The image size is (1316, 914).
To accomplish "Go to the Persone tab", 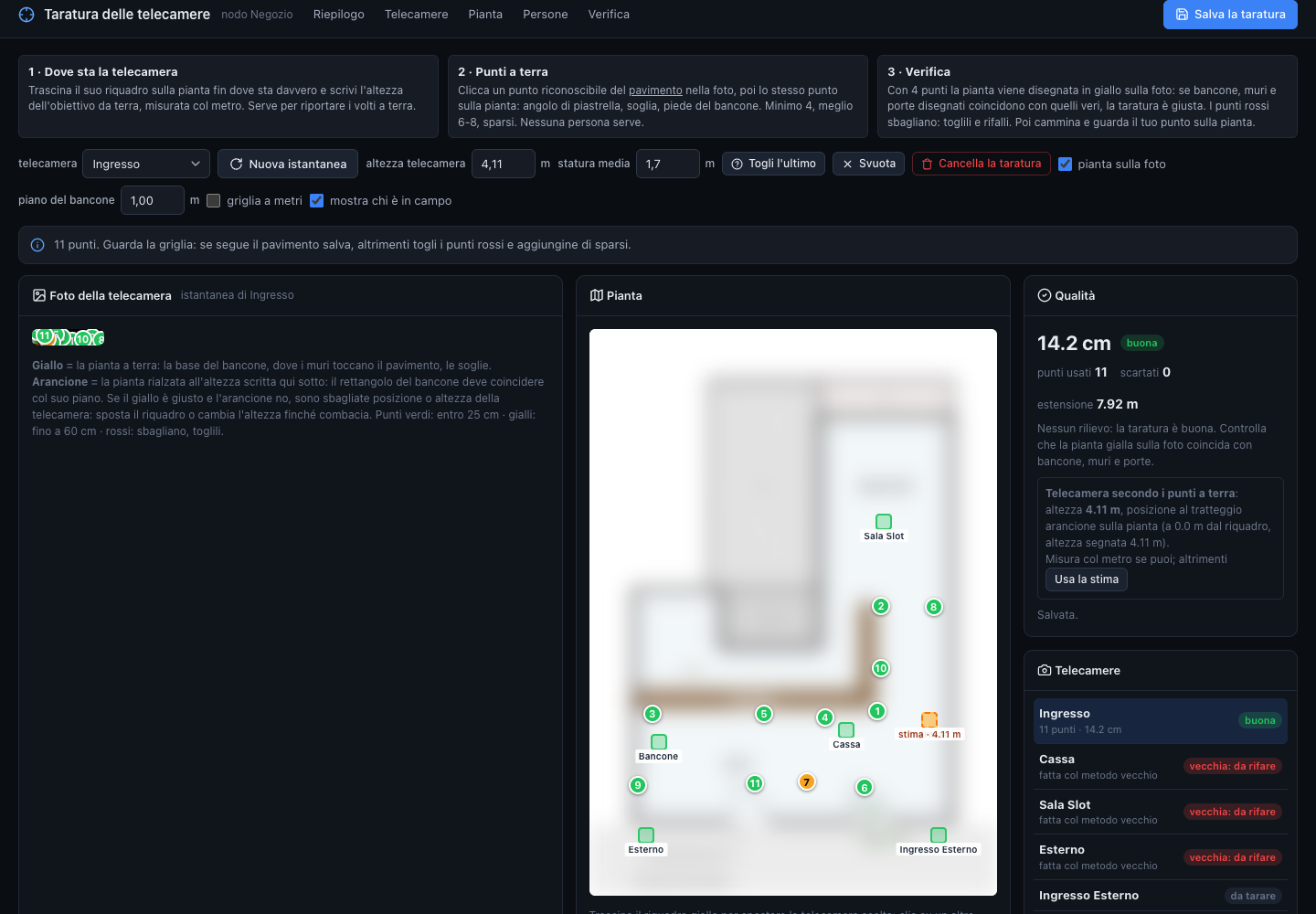I will pos(545,15).
